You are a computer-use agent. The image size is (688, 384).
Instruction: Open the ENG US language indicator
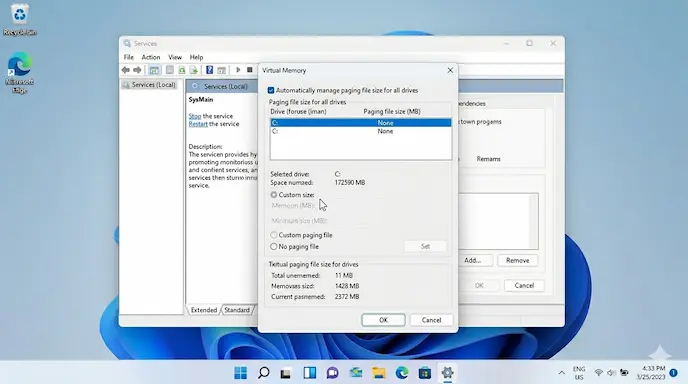579,373
